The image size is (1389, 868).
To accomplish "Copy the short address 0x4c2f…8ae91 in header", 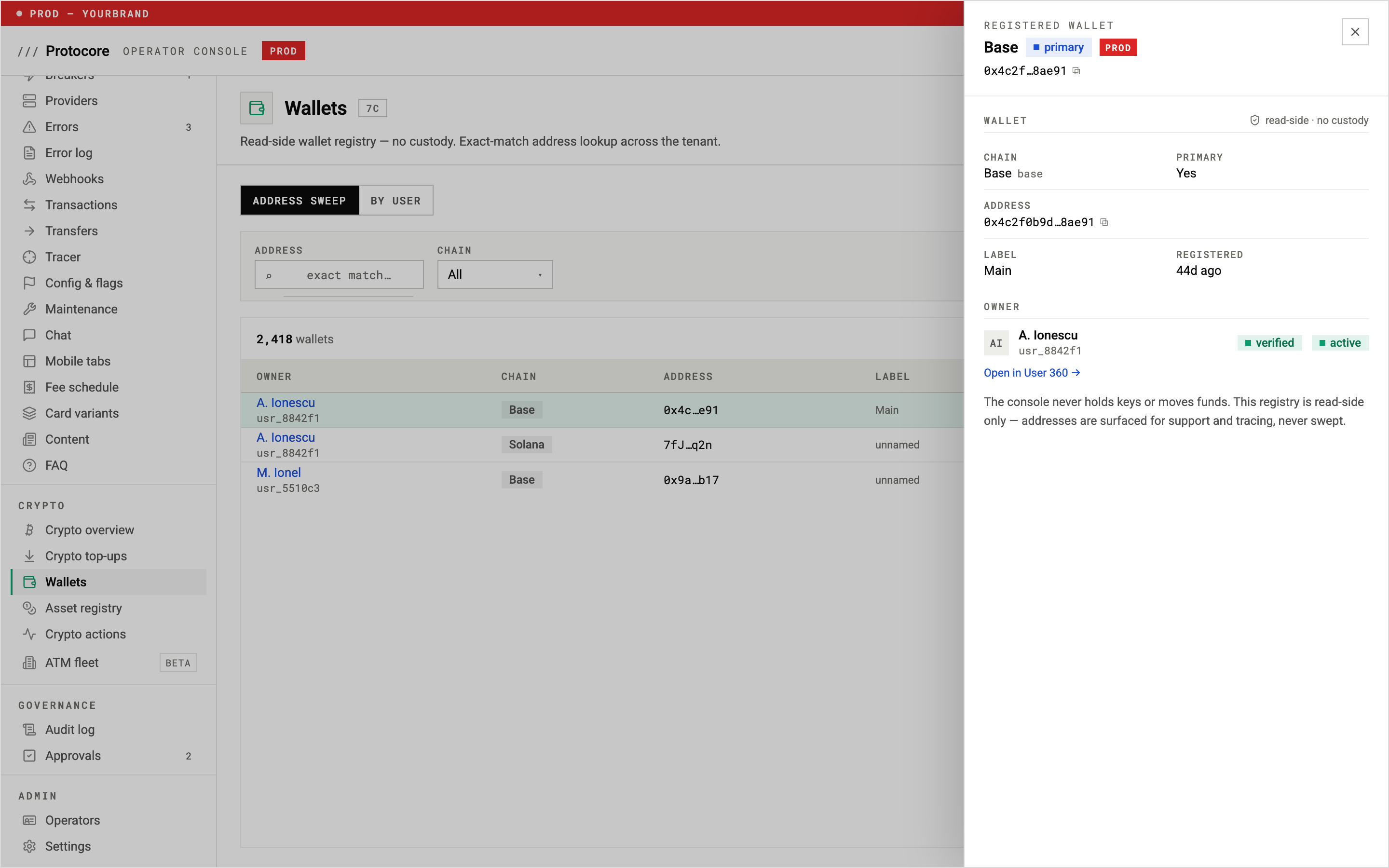I will pos(1076,70).
